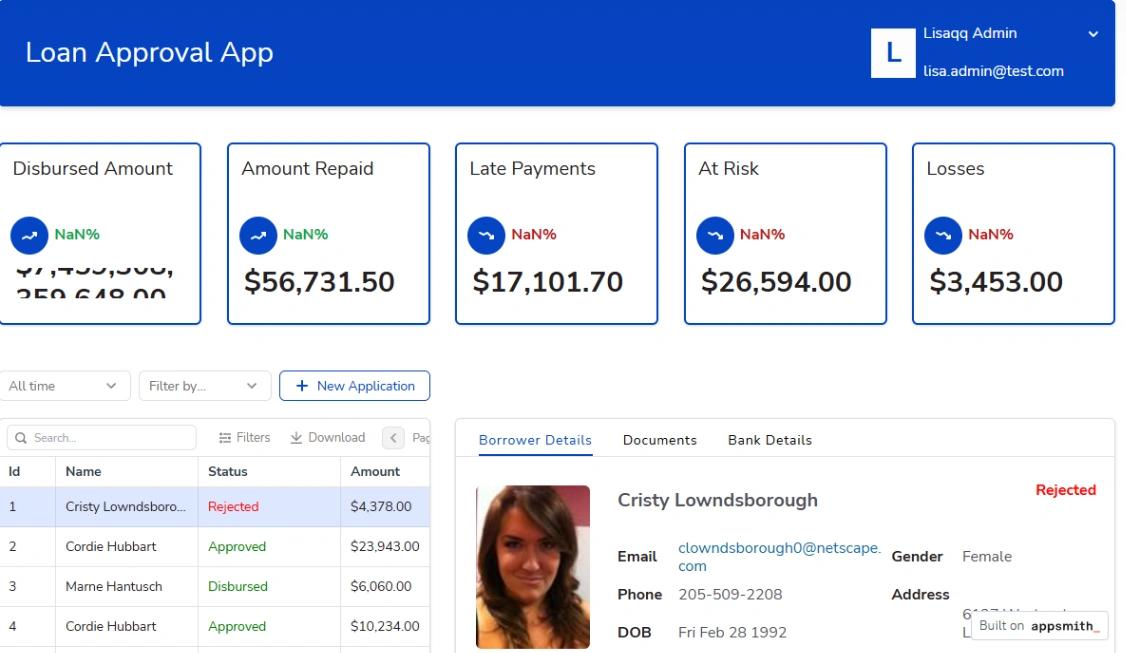Select Cordie Hubbart row with $23,943.00
Image resolution: width=1126 pixels, height=653 pixels.
[215, 547]
